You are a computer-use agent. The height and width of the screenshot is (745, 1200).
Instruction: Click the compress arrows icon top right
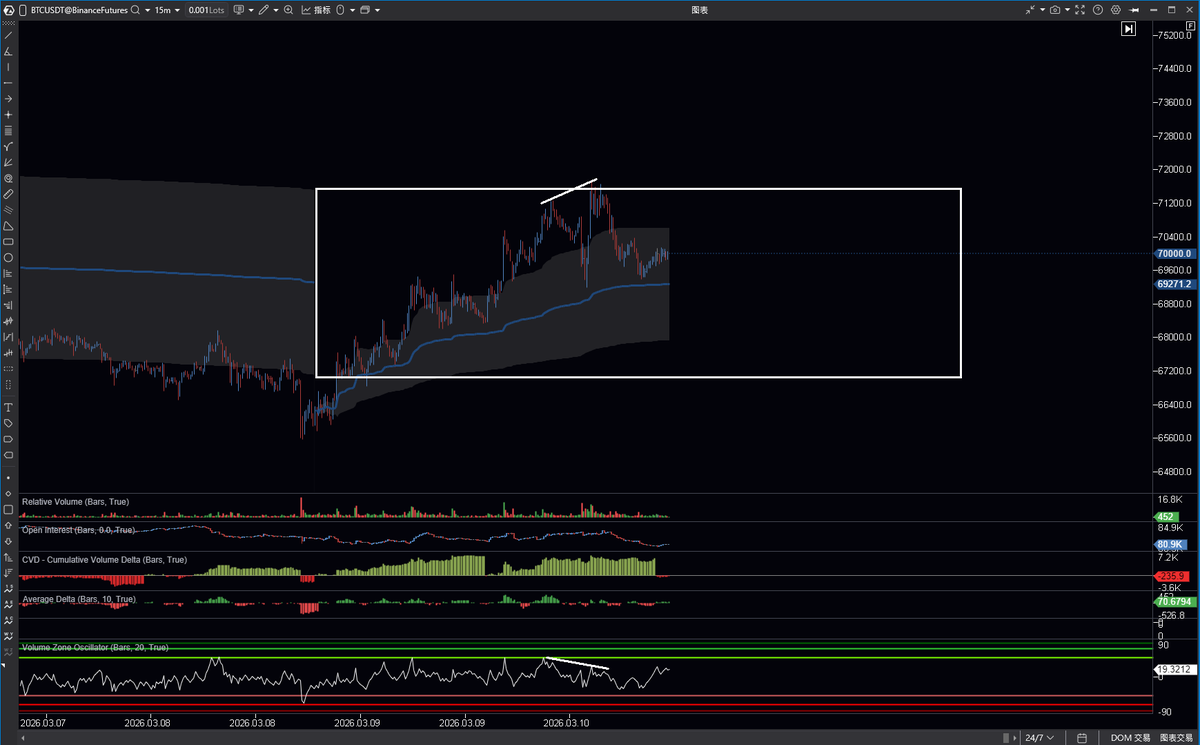coord(1030,10)
